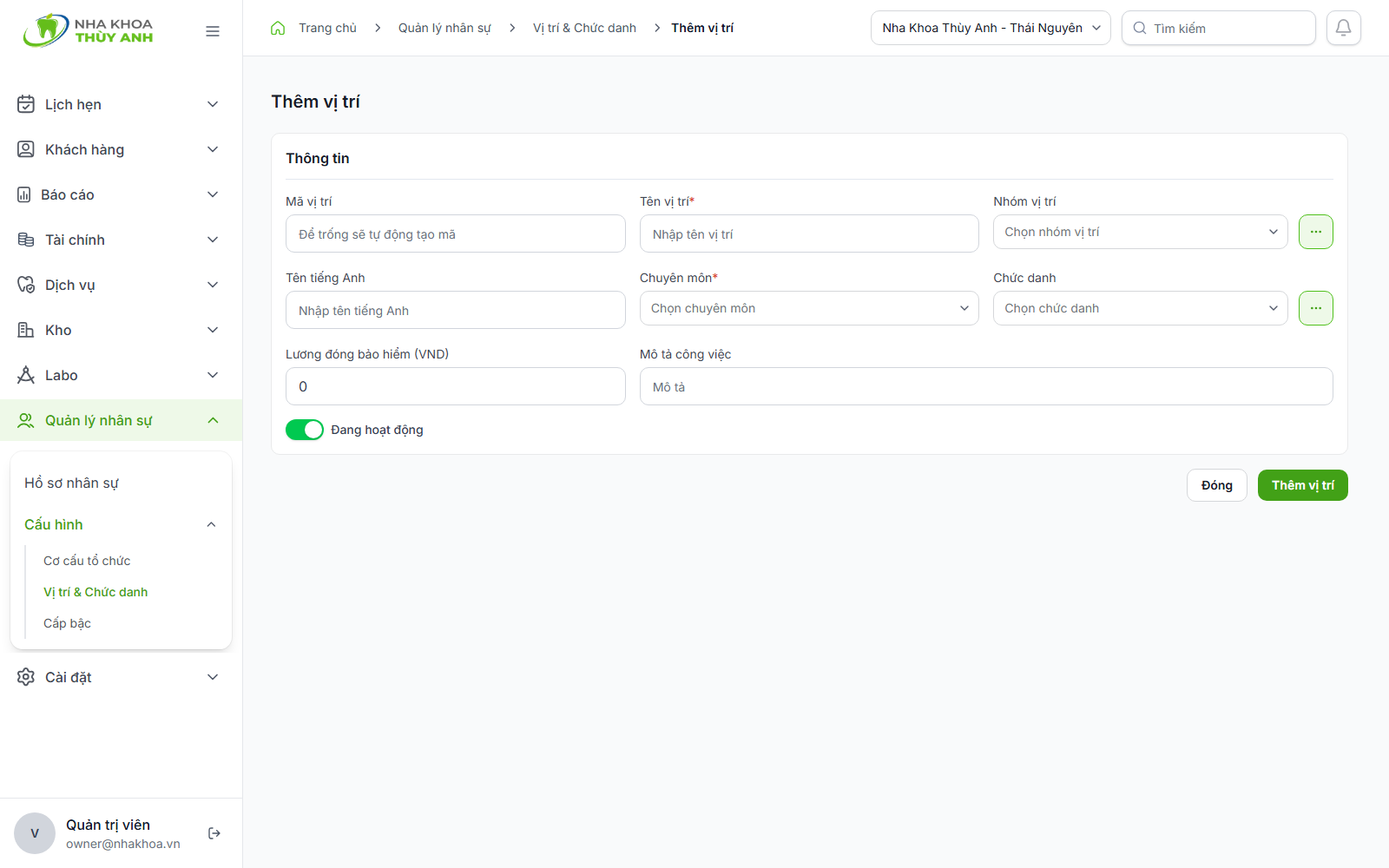Collapse the sidebar with hamburger icon
The width and height of the screenshot is (1389, 868).
coord(213,31)
